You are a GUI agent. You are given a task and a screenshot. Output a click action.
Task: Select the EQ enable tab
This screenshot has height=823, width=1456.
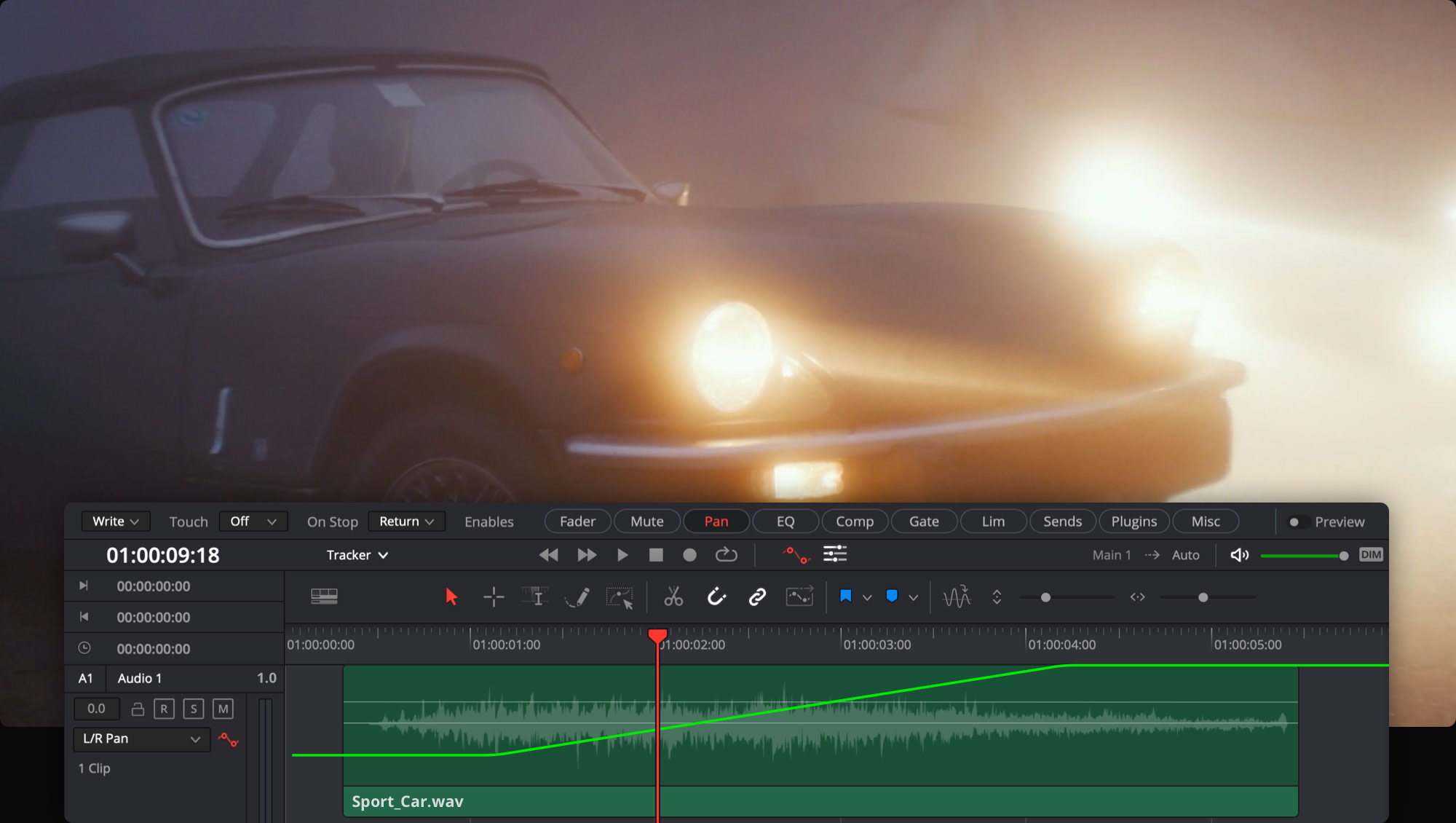[785, 521]
